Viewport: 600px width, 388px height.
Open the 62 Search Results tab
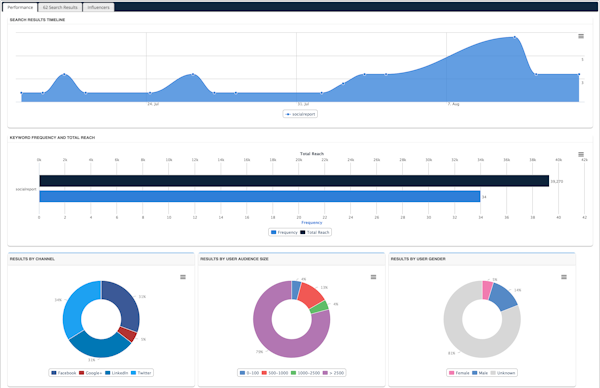[x=60, y=7]
